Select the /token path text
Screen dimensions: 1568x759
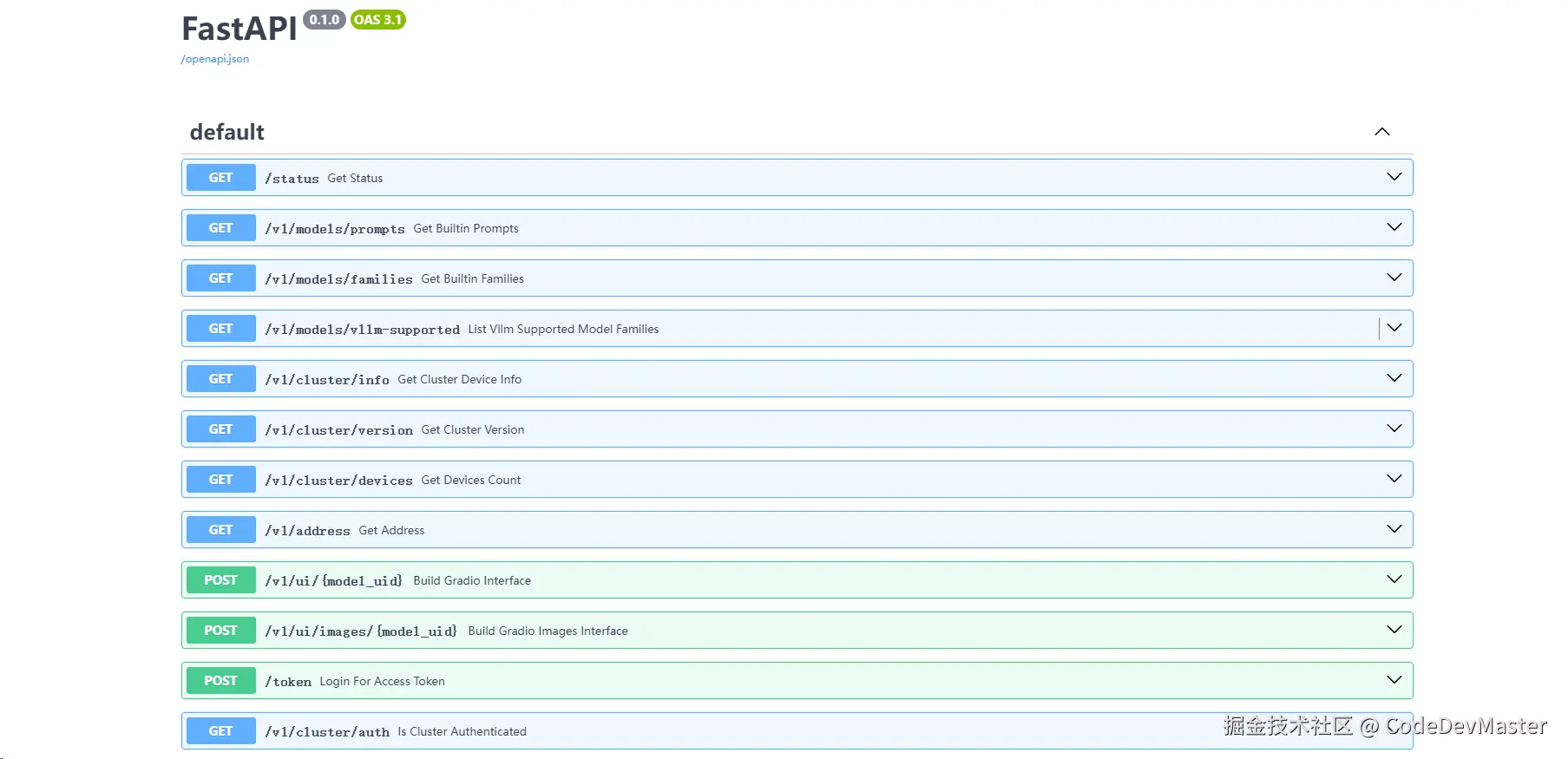tap(288, 682)
